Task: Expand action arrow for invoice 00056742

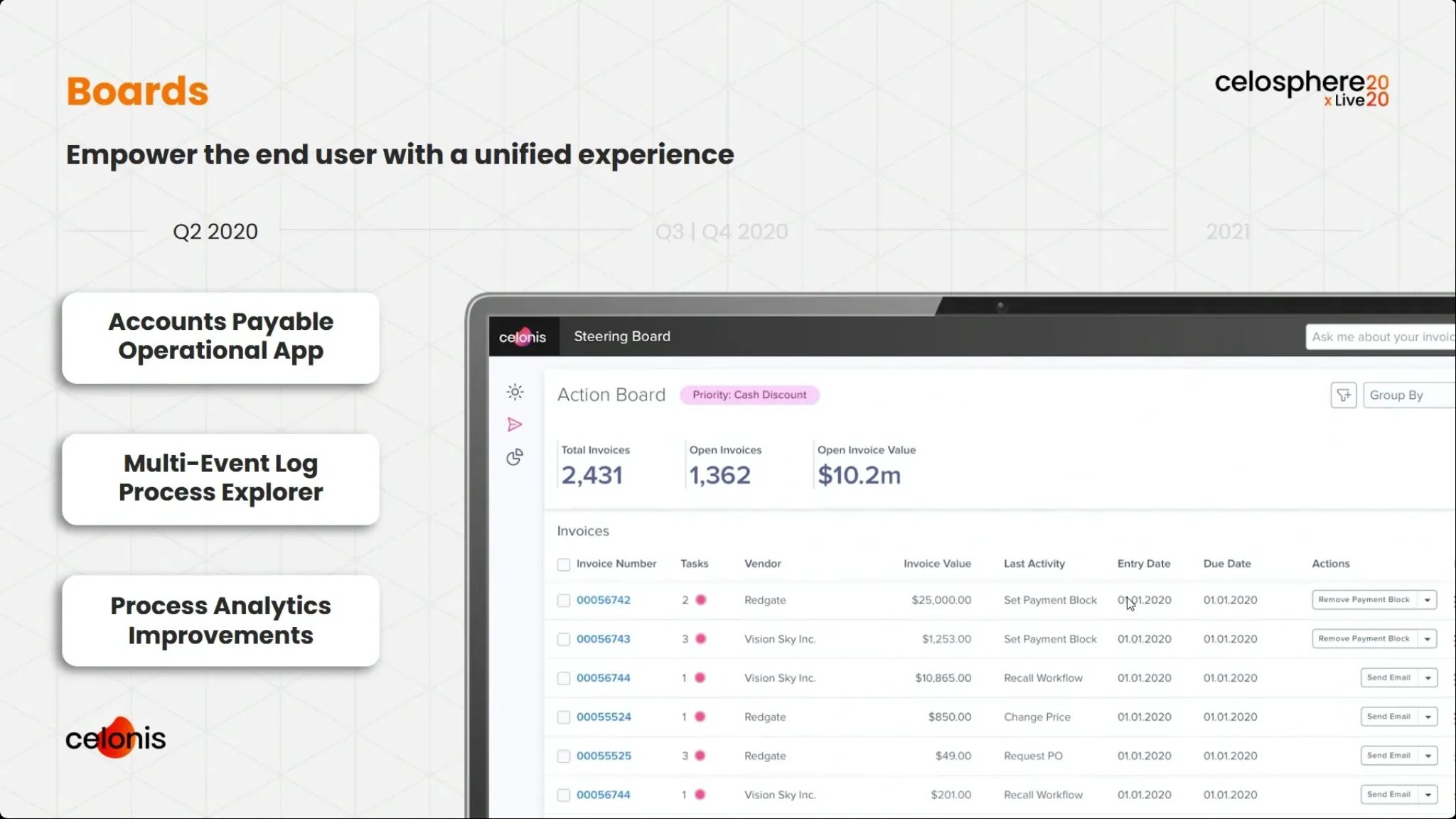Action: click(x=1427, y=600)
